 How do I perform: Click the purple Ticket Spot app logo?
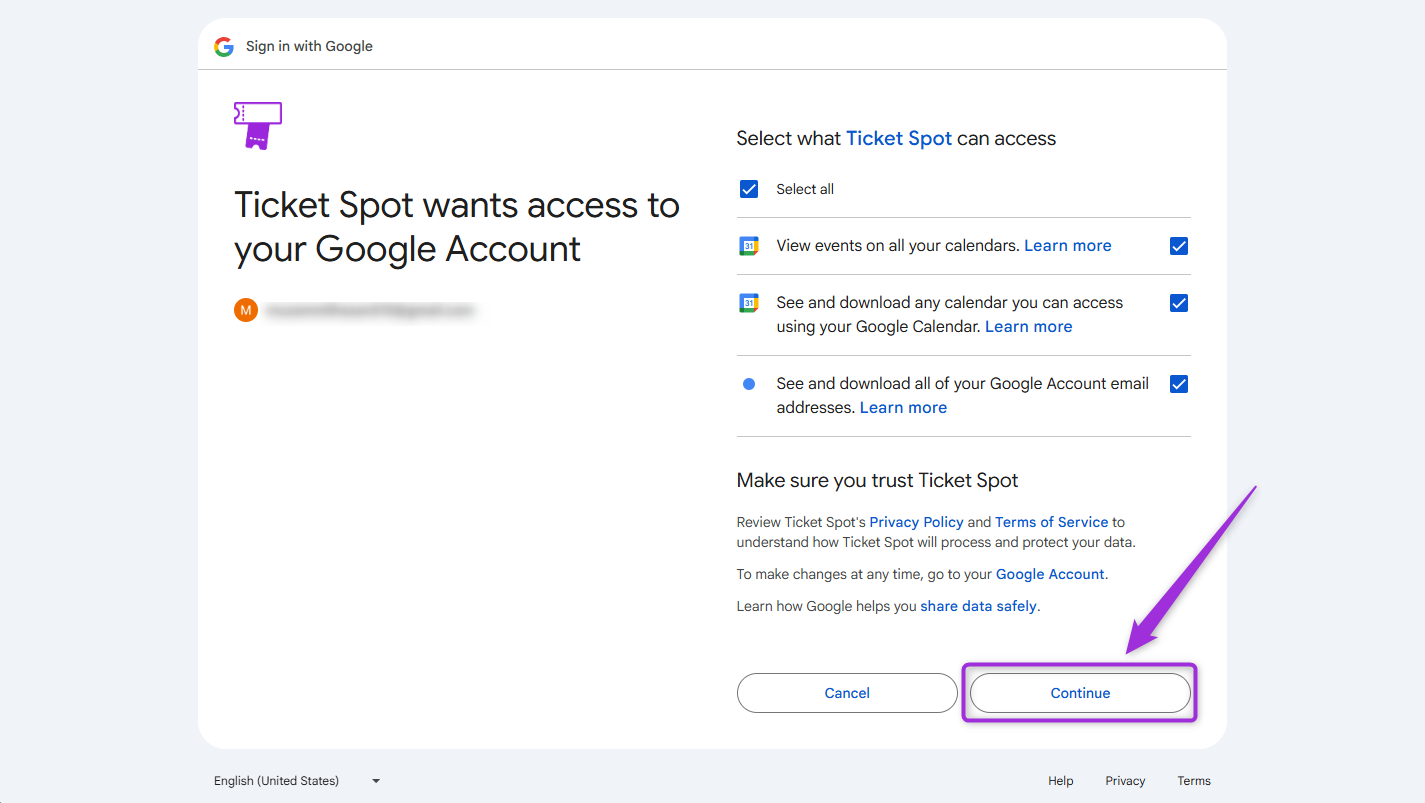pos(258,125)
